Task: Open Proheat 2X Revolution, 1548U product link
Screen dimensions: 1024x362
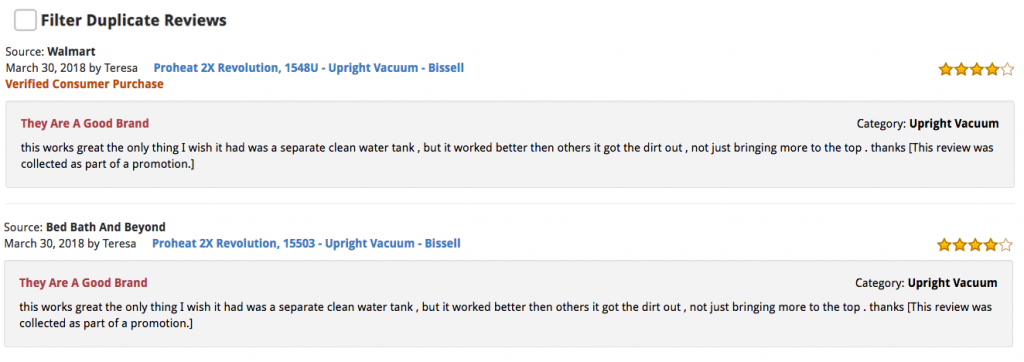Action: point(309,68)
